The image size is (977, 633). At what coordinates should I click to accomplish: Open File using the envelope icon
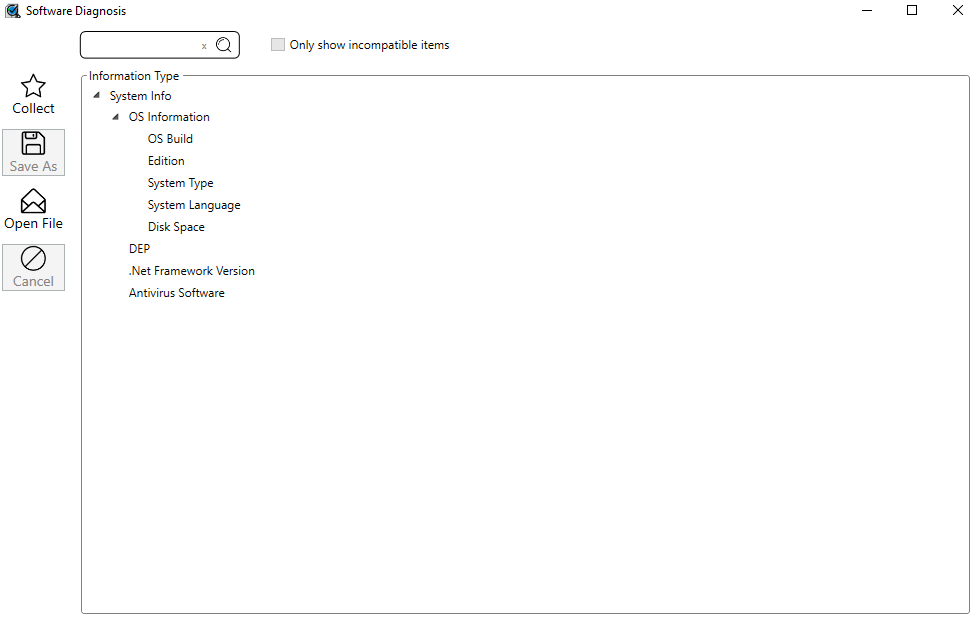click(33, 201)
